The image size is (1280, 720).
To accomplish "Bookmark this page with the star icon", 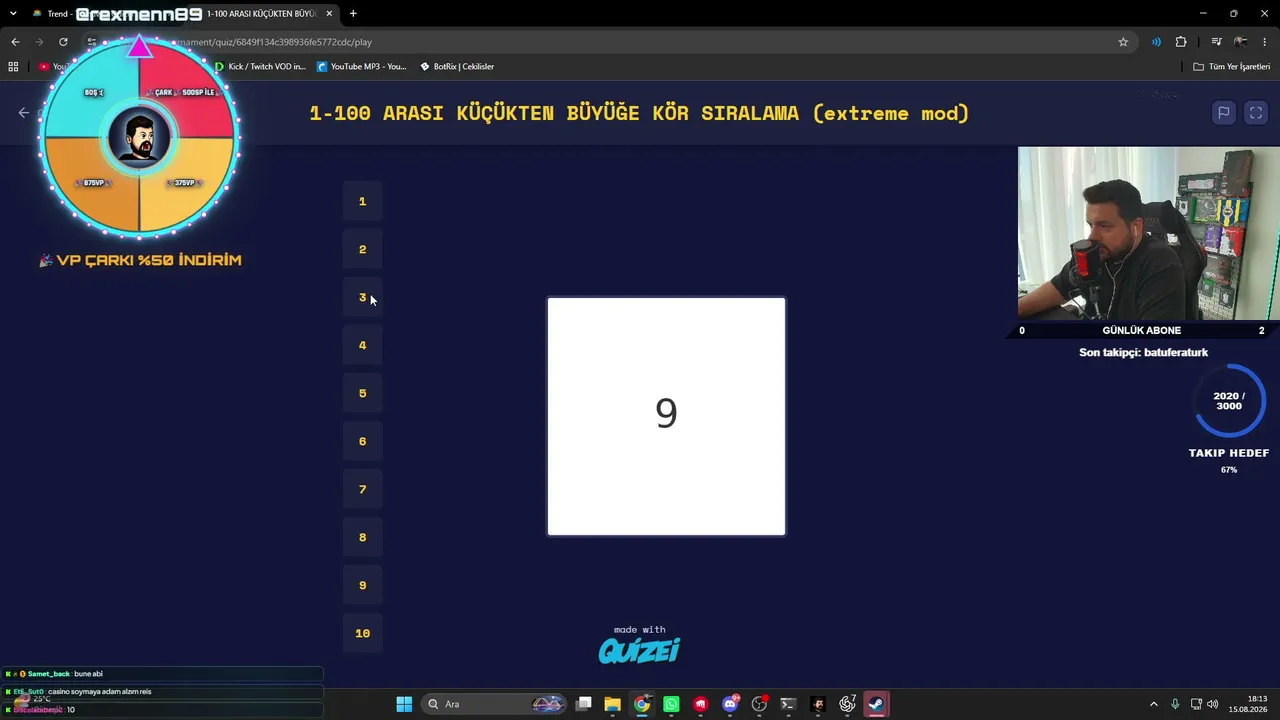I will tap(1123, 42).
